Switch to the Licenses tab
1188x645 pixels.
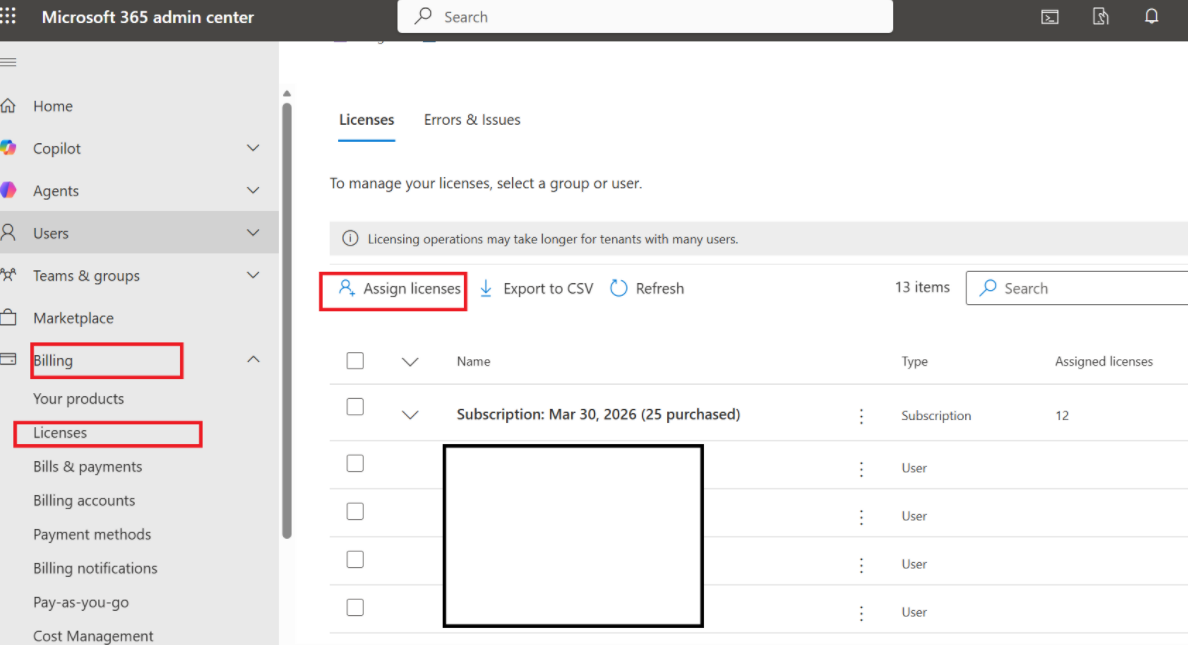click(367, 120)
